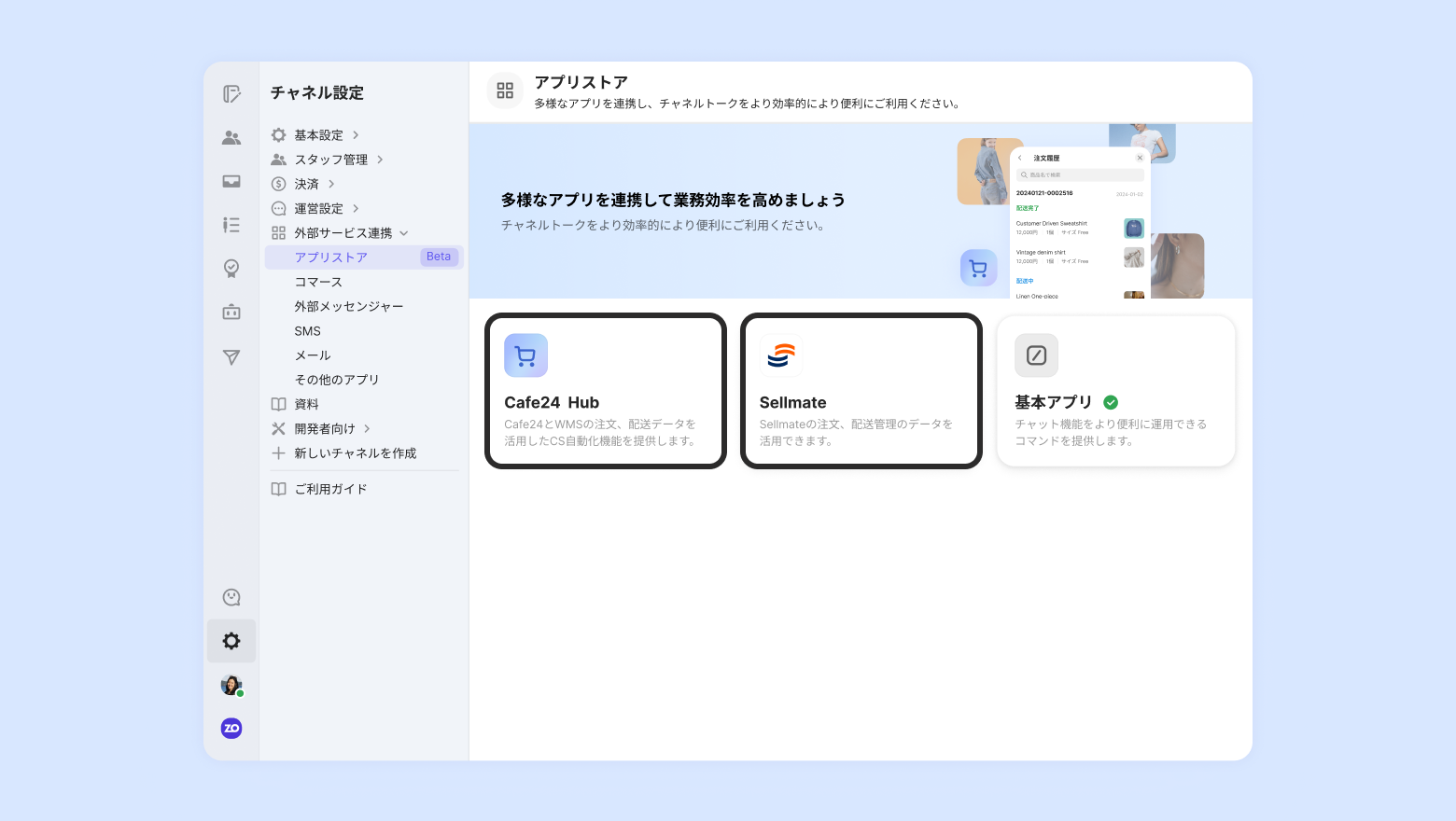Screen dimensions: 1456x821
Task: Click the search field in order history preview
Action: click(x=1080, y=174)
